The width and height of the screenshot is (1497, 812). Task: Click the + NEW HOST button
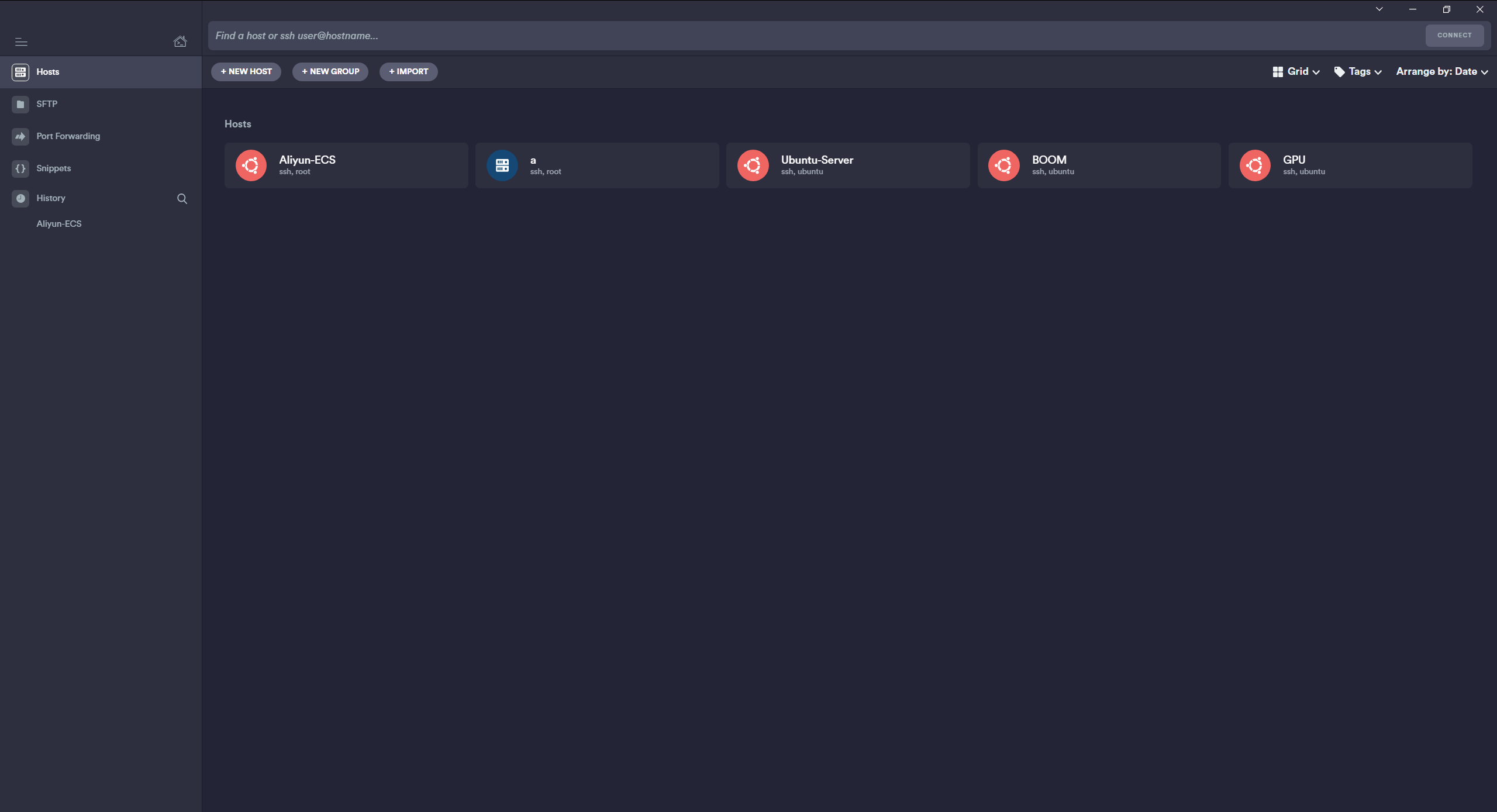click(x=246, y=71)
